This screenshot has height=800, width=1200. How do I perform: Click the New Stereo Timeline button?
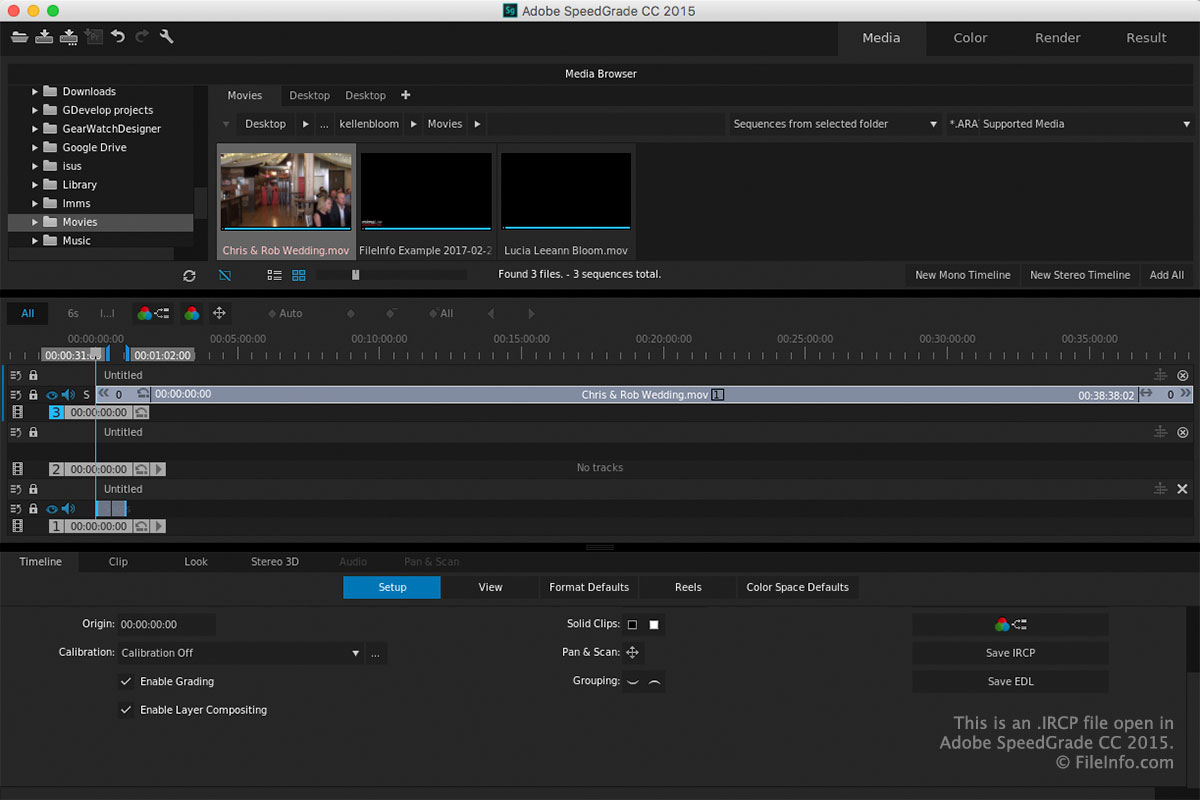pos(1080,275)
